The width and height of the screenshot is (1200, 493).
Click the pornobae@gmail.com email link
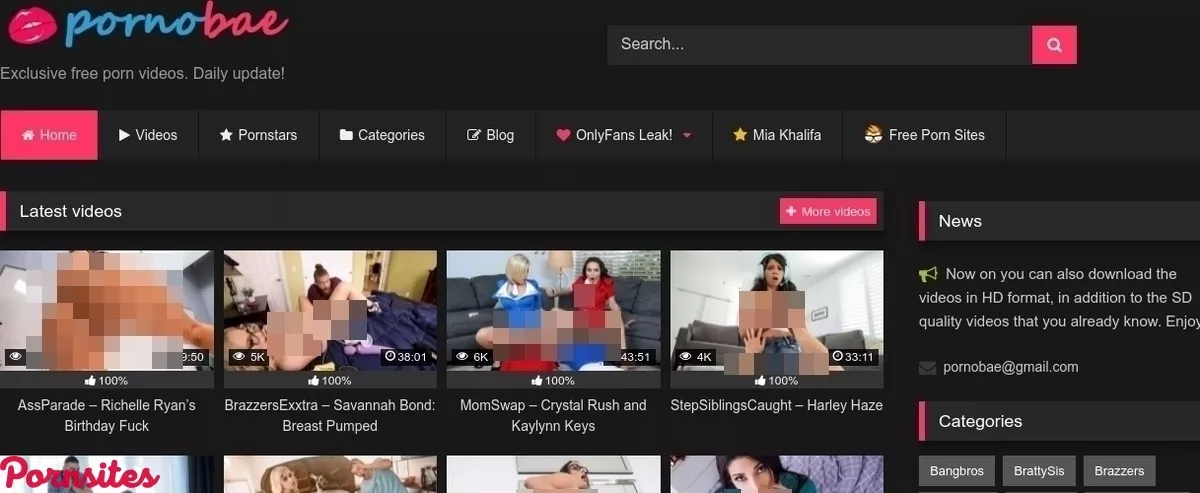coord(1010,367)
